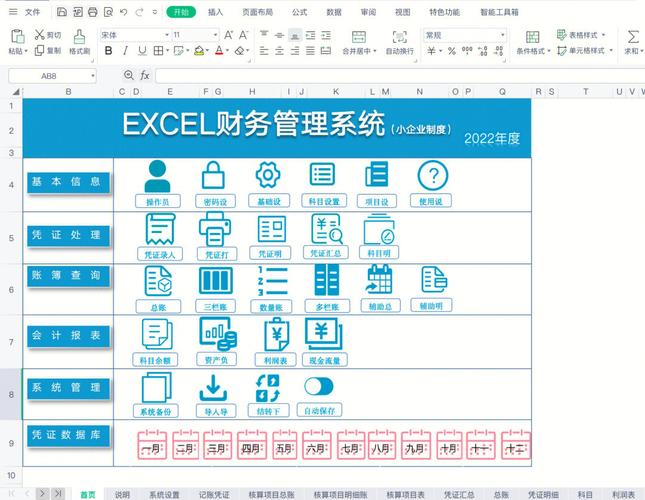645x500 pixels.
Task: Open the 九月 voucher calendar icon
Action: pyautogui.click(x=416, y=445)
